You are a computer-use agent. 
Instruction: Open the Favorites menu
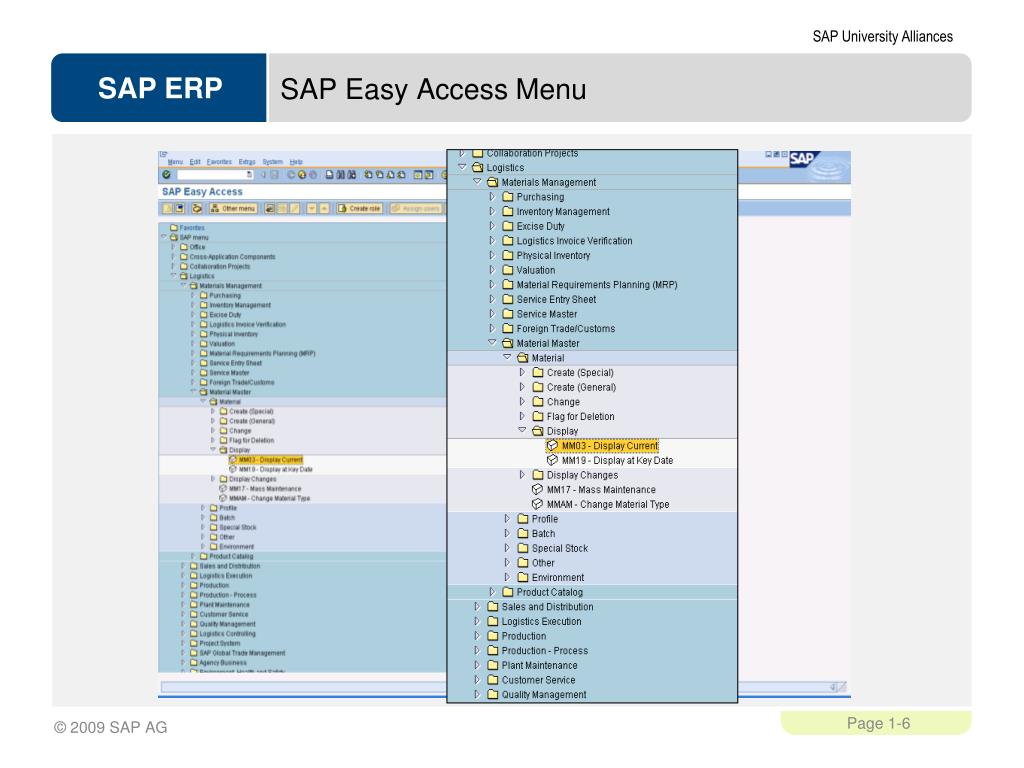point(219,162)
